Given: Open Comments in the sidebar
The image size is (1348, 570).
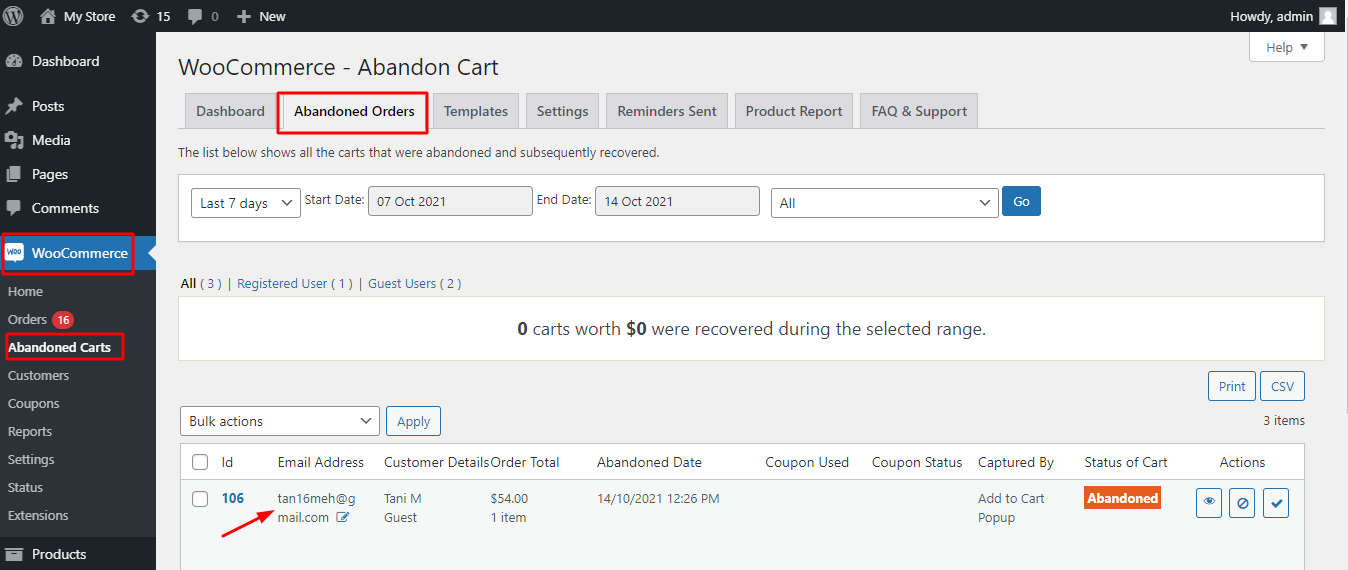Looking at the screenshot, I should [x=65, y=208].
